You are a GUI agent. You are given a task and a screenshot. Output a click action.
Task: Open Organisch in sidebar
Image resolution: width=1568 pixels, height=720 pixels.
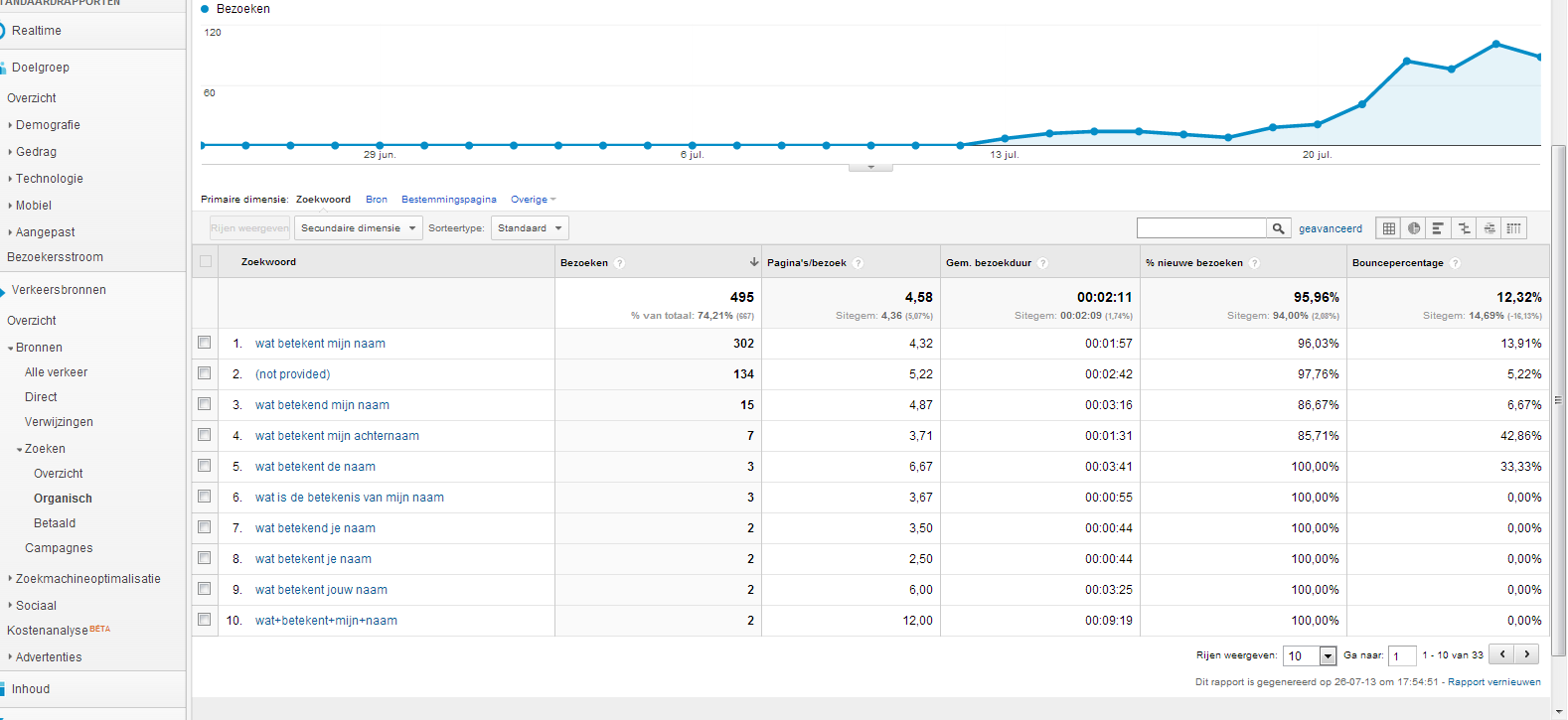(x=63, y=499)
